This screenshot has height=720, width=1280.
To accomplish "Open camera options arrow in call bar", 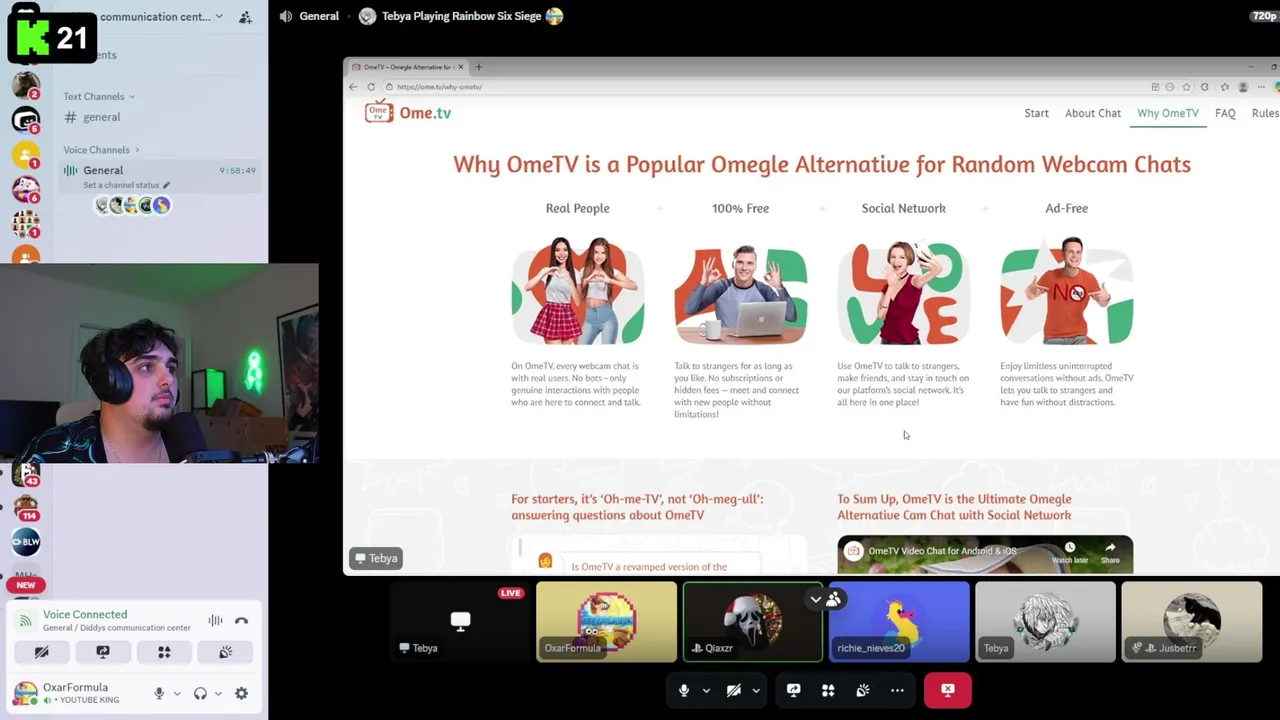I will click(x=756, y=690).
